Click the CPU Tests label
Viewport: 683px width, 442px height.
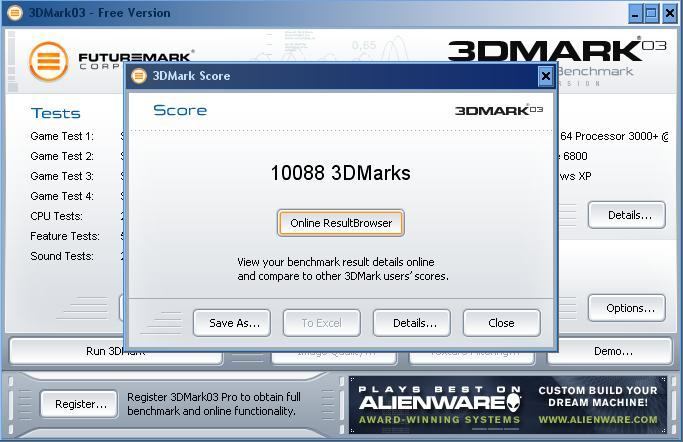[x=57, y=216]
